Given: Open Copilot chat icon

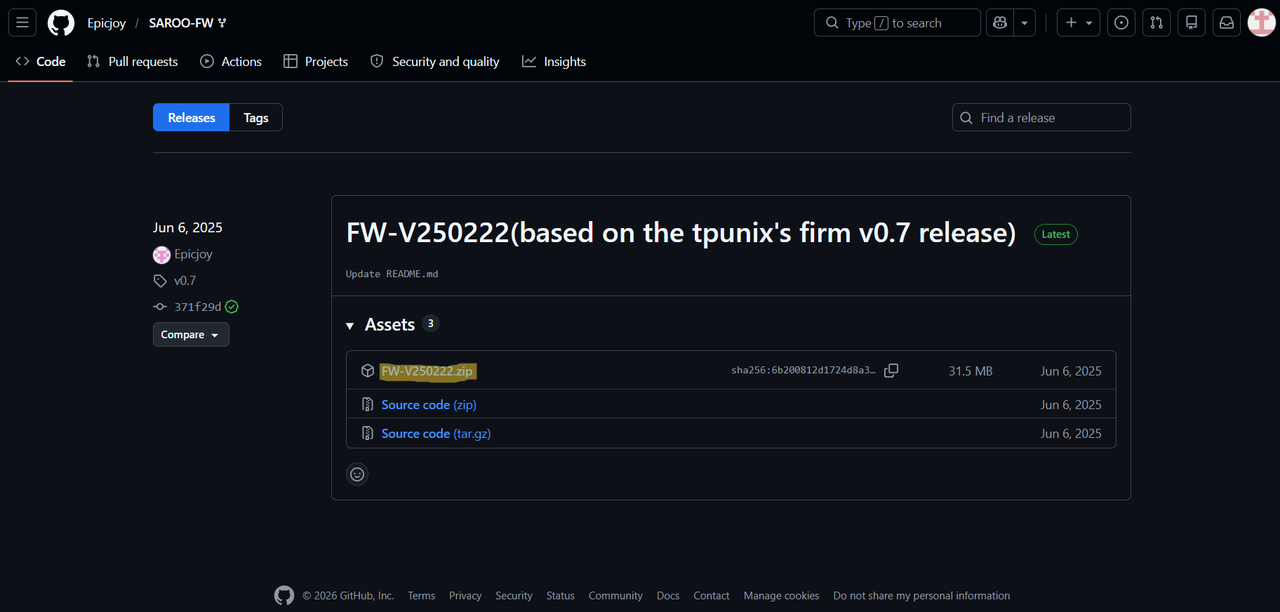Looking at the screenshot, I should click(999, 22).
